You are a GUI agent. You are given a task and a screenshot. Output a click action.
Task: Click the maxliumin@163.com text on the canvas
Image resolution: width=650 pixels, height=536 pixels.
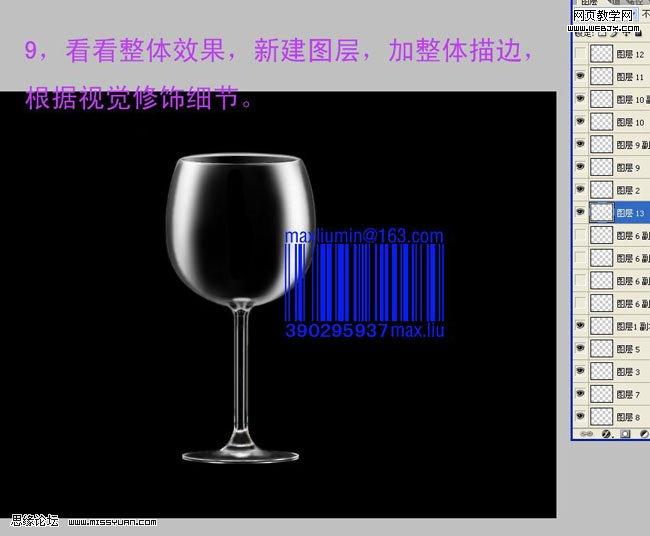(x=364, y=236)
